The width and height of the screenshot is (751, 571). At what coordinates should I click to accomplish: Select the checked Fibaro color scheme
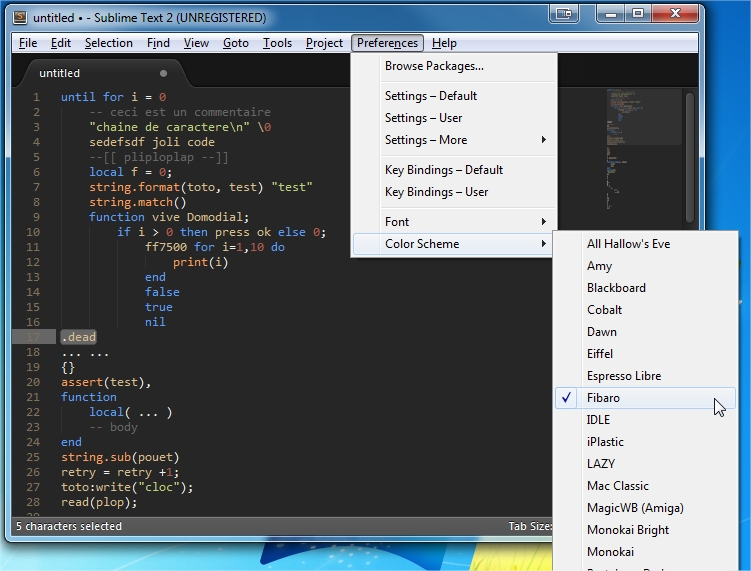[x=645, y=398]
